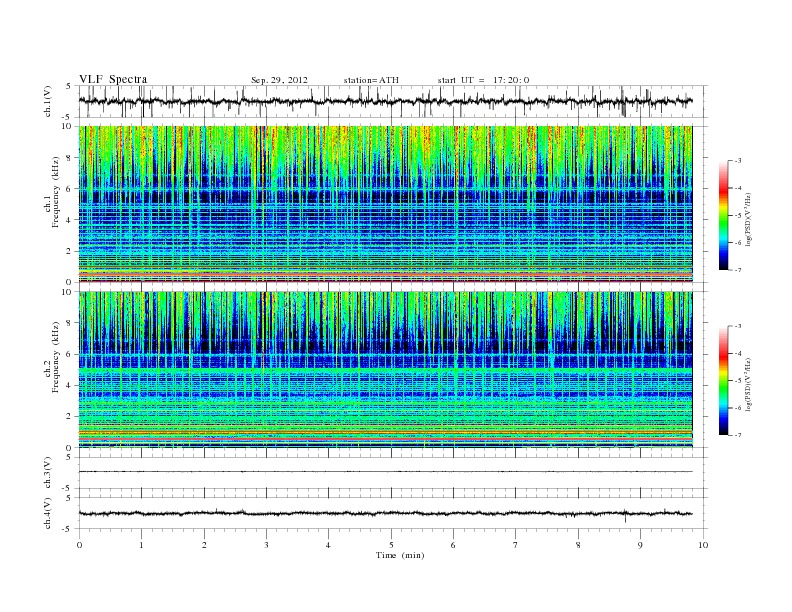
Task: Click the ch.3 flat waveform trace
Action: point(385,472)
